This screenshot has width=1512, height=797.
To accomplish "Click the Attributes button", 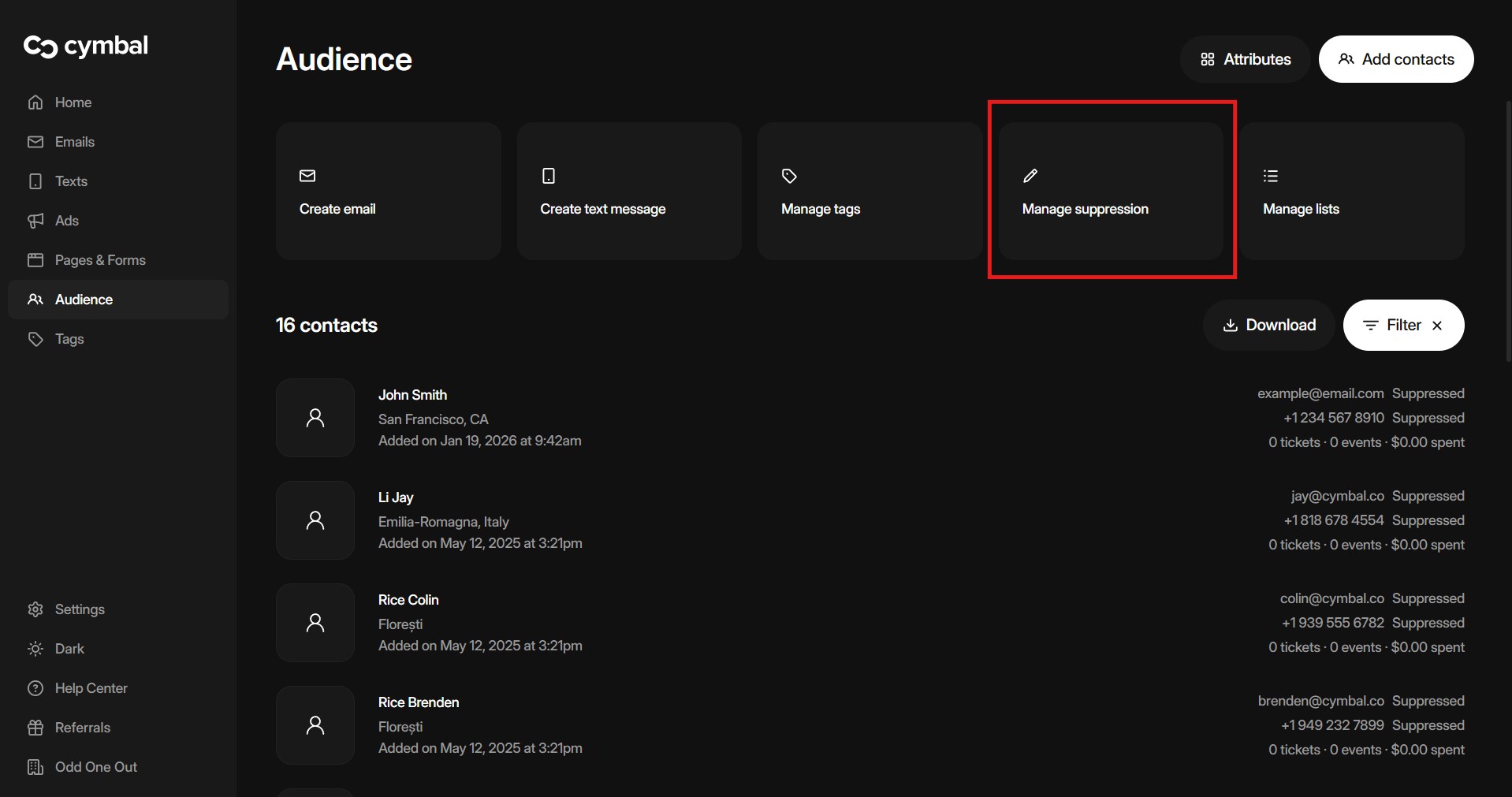I will (1245, 59).
